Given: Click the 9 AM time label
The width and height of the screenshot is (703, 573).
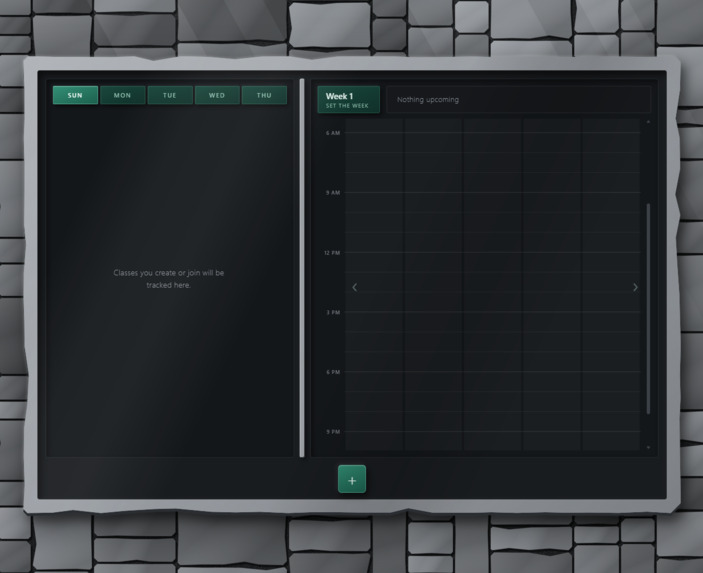Looking at the screenshot, I should click(x=333, y=193).
